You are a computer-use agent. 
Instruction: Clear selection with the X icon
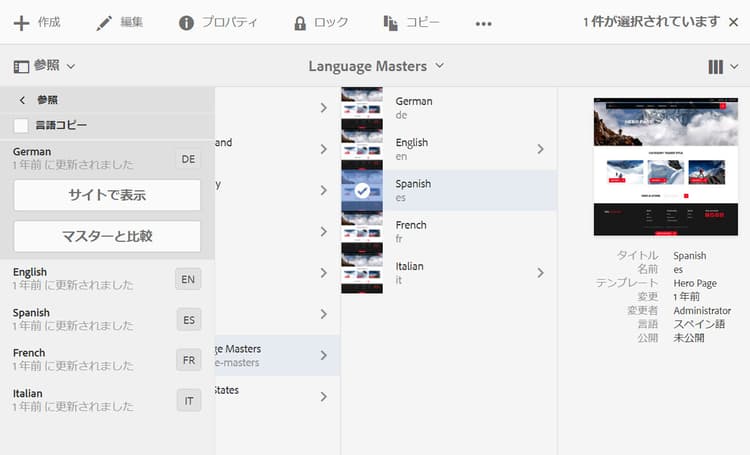pos(733,22)
